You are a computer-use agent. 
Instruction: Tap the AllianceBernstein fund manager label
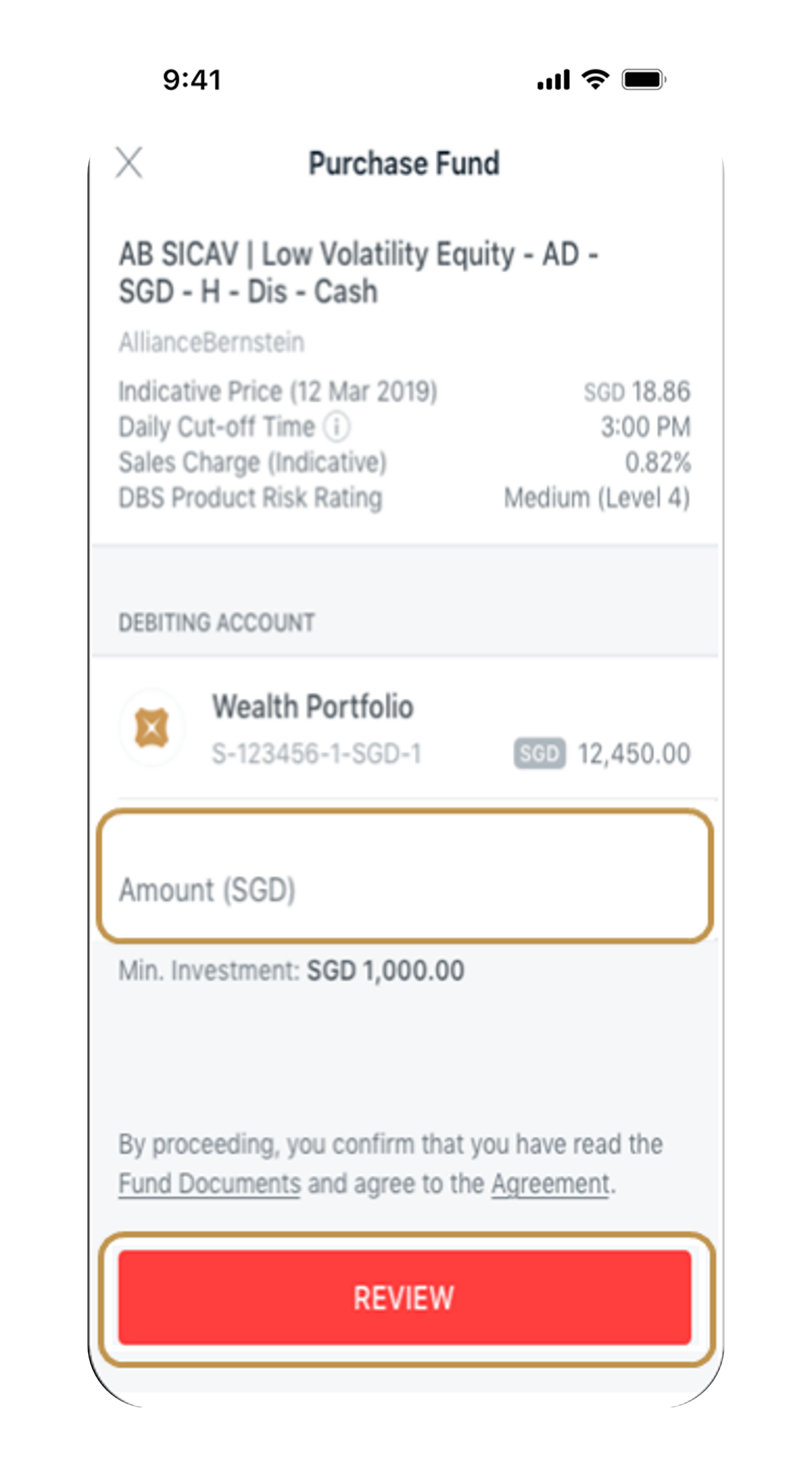(212, 342)
